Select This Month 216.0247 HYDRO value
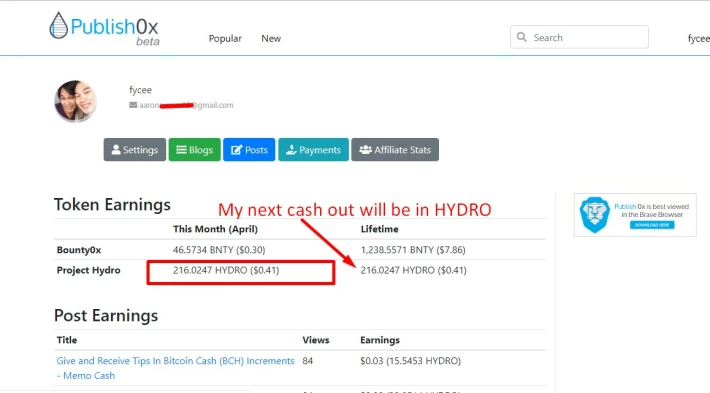710x393 pixels. pos(226,270)
